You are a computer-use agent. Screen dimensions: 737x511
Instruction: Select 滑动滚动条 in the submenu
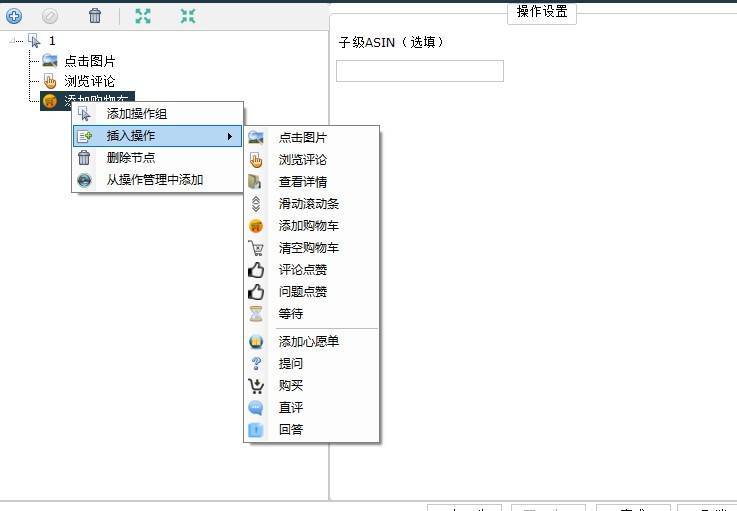(x=309, y=204)
